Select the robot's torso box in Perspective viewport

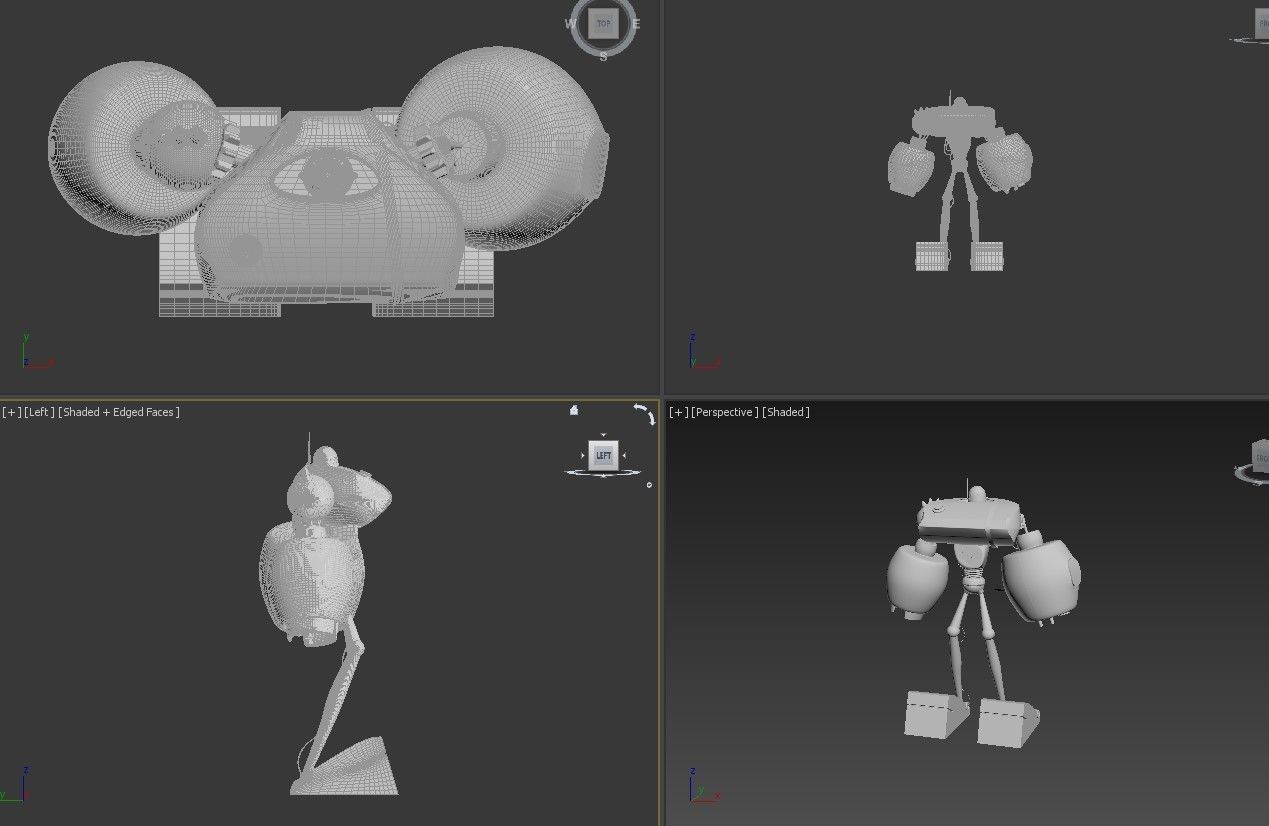point(969,522)
